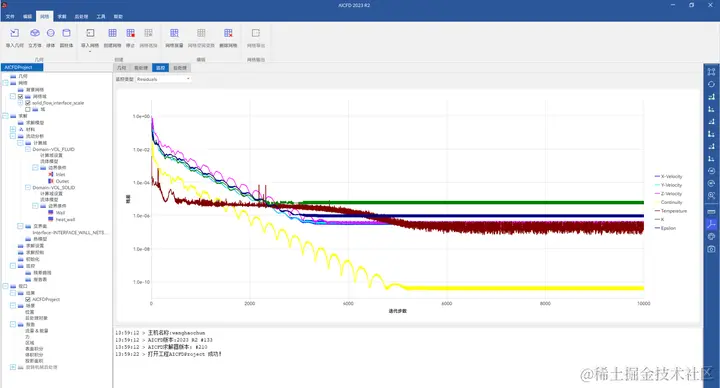Click the stop (停止) mesh icon

130,37
